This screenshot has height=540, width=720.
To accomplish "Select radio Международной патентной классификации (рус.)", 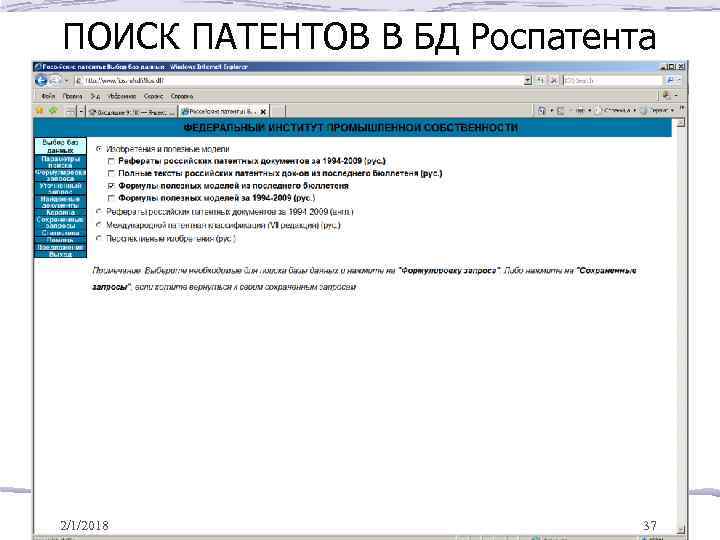I will point(99,225).
